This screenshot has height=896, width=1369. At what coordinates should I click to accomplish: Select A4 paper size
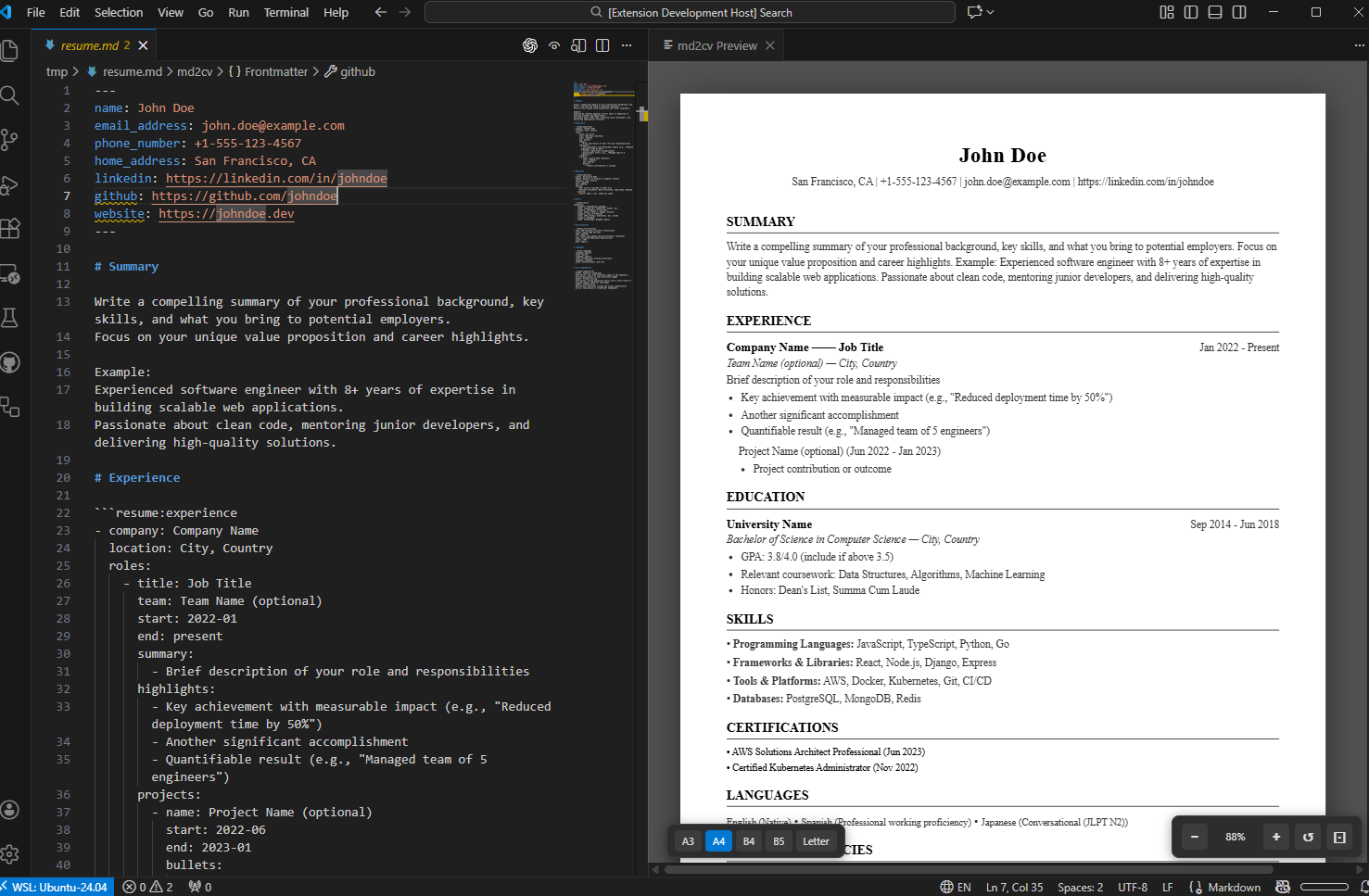pos(718,841)
